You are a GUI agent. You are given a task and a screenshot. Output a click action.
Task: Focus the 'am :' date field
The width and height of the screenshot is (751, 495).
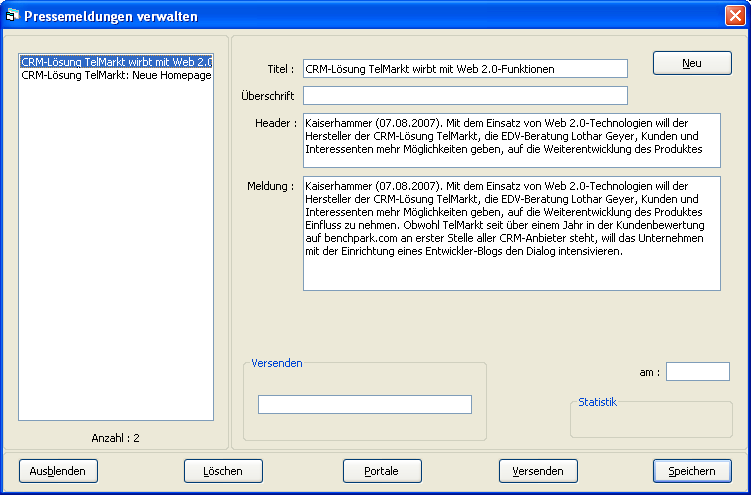[697, 372]
